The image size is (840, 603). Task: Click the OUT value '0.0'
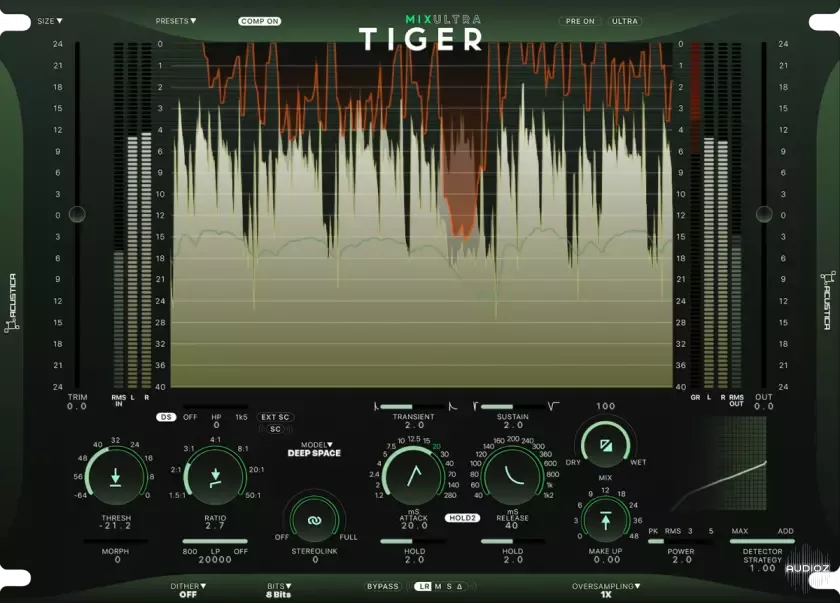pyautogui.click(x=764, y=406)
